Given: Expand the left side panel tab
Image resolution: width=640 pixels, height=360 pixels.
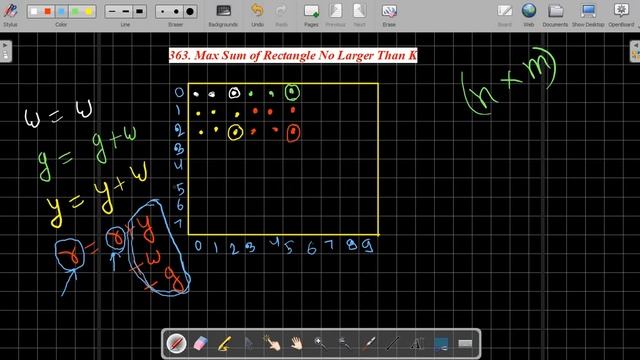Looking at the screenshot, I should point(5,51).
